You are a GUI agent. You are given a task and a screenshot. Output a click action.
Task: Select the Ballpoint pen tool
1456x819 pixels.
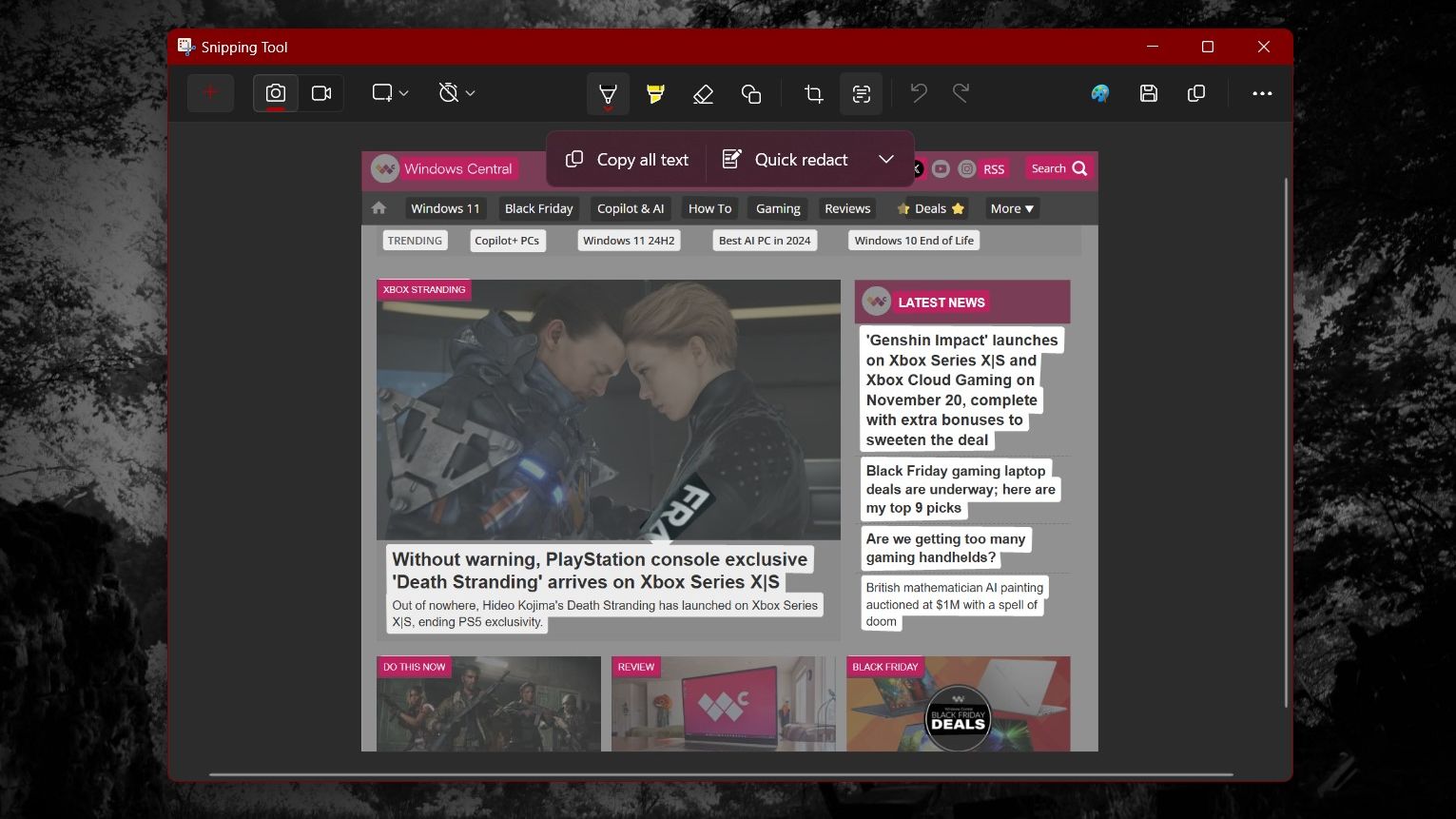pos(608,93)
